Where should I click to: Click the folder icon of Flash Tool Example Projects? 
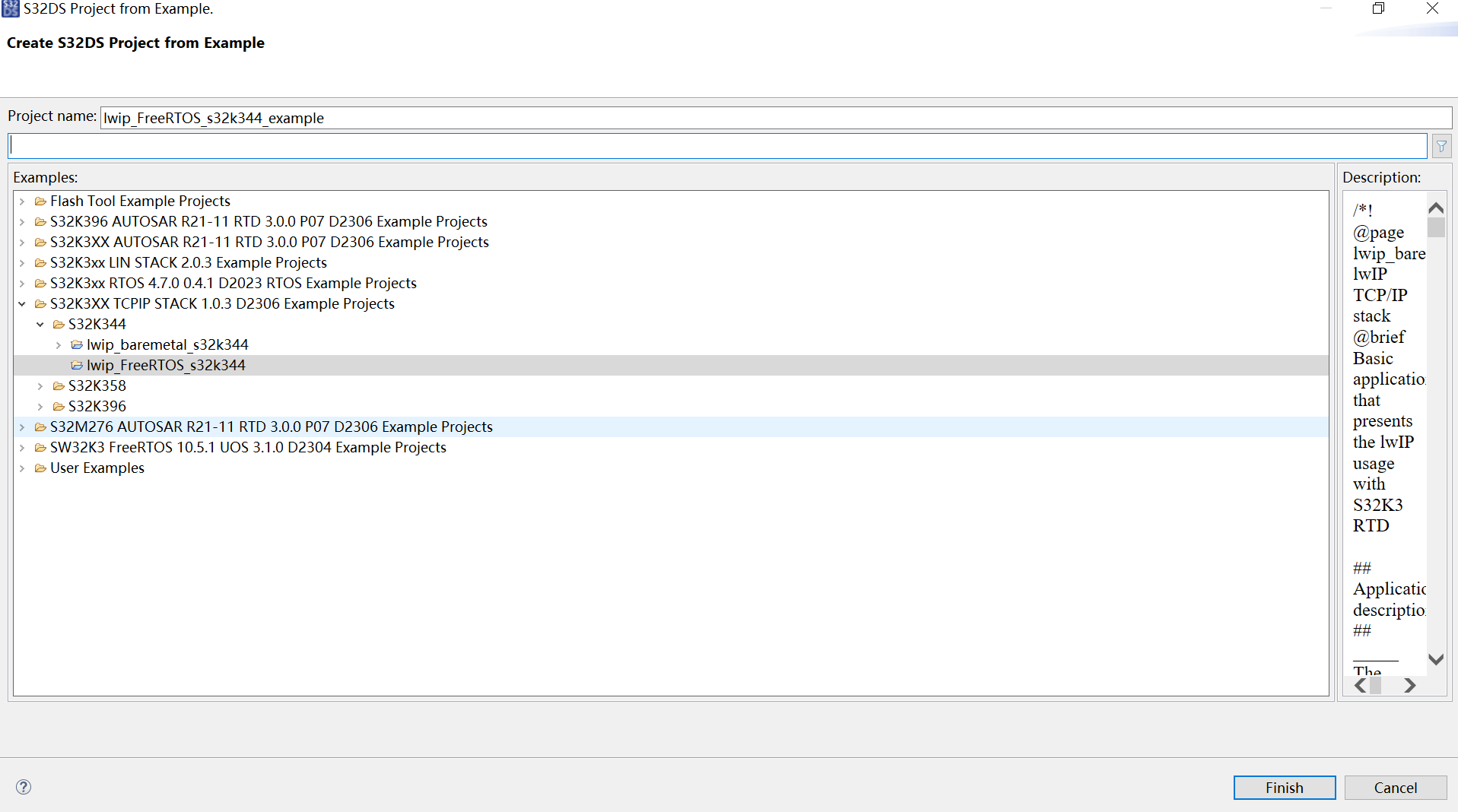click(x=40, y=201)
